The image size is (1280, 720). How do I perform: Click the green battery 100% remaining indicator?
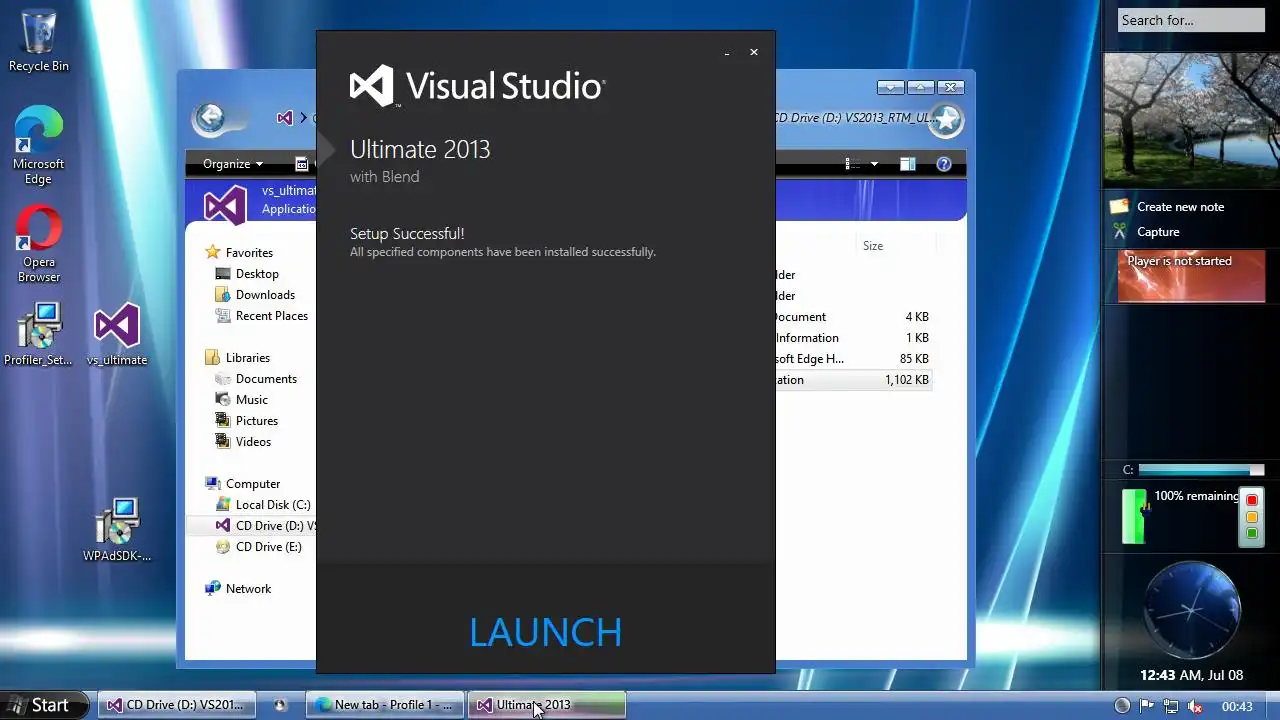pyautogui.click(x=1134, y=516)
